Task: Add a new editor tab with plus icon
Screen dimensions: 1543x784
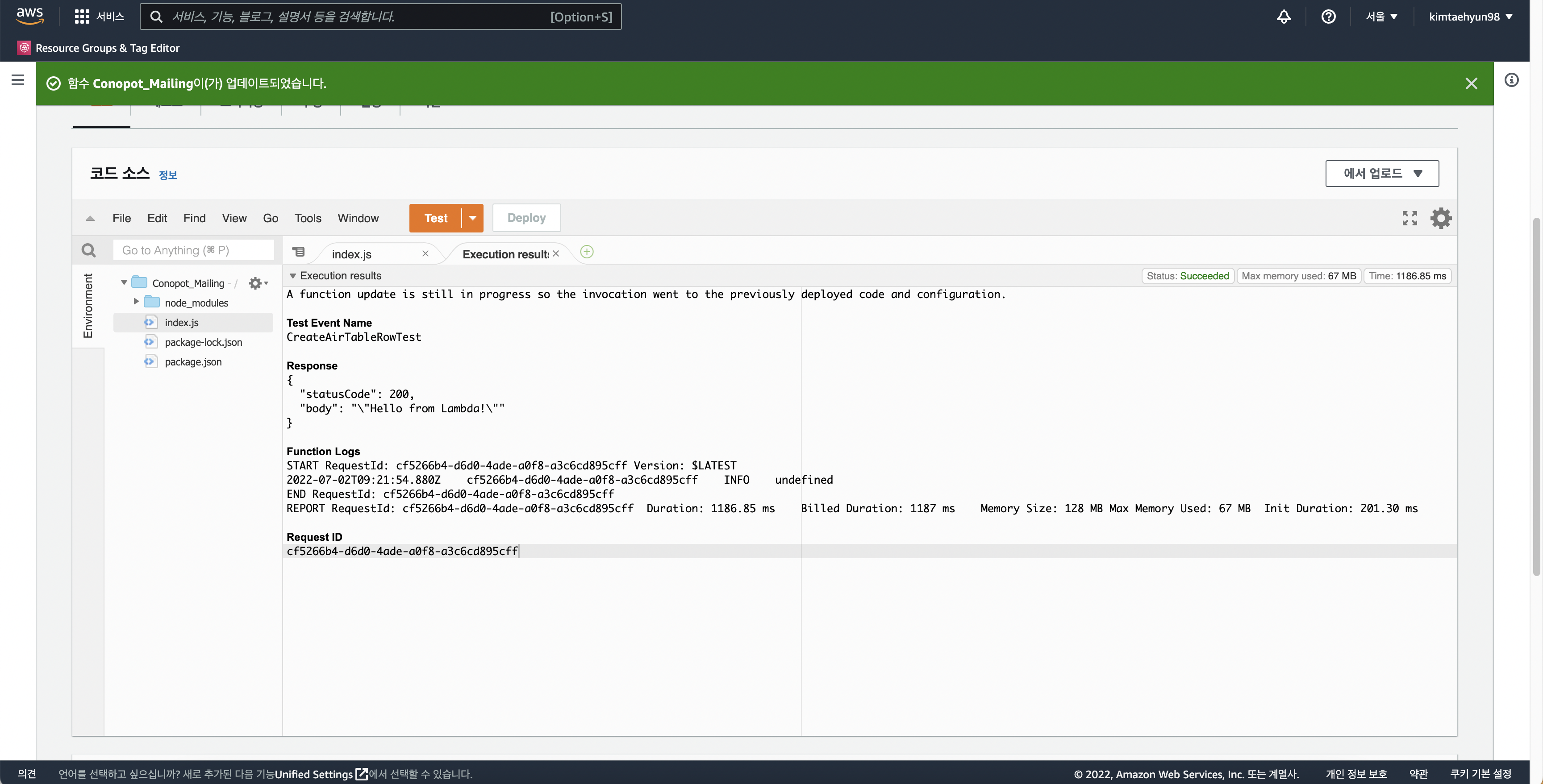Action: pyautogui.click(x=586, y=252)
